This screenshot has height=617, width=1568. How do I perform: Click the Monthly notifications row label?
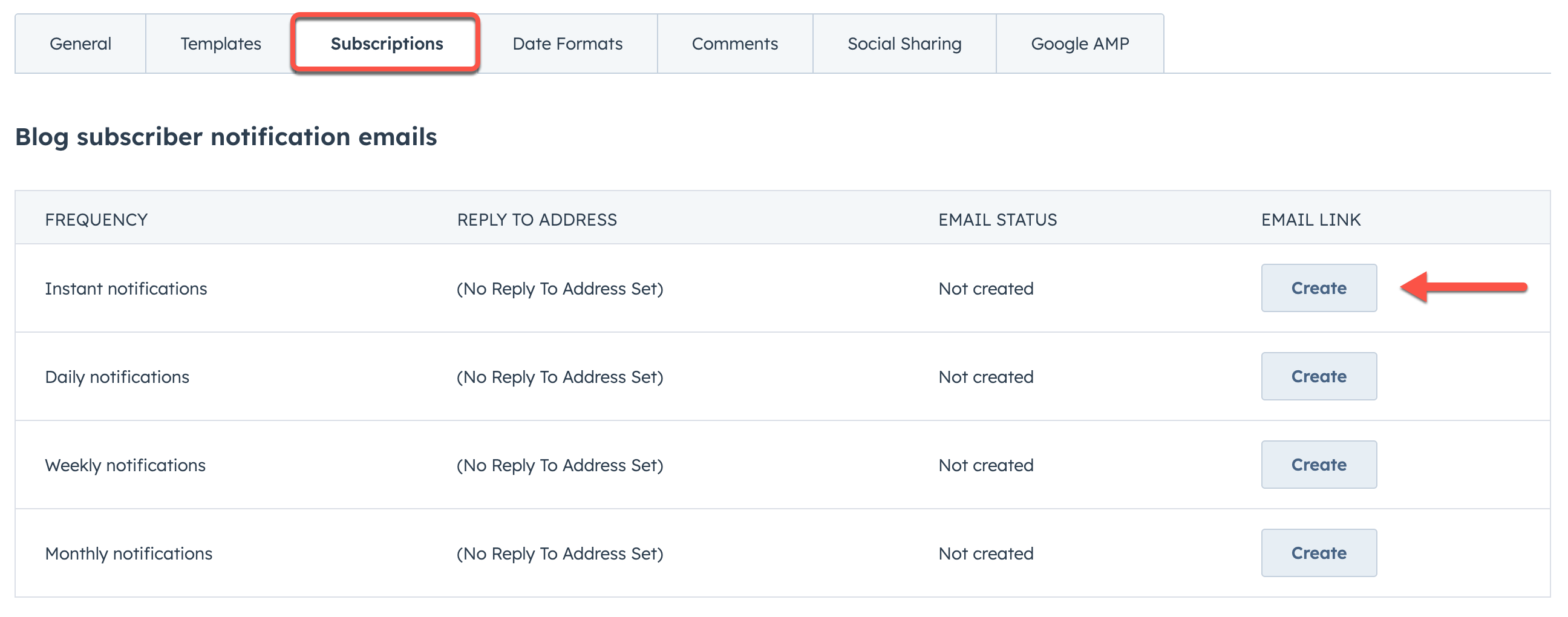coord(128,553)
